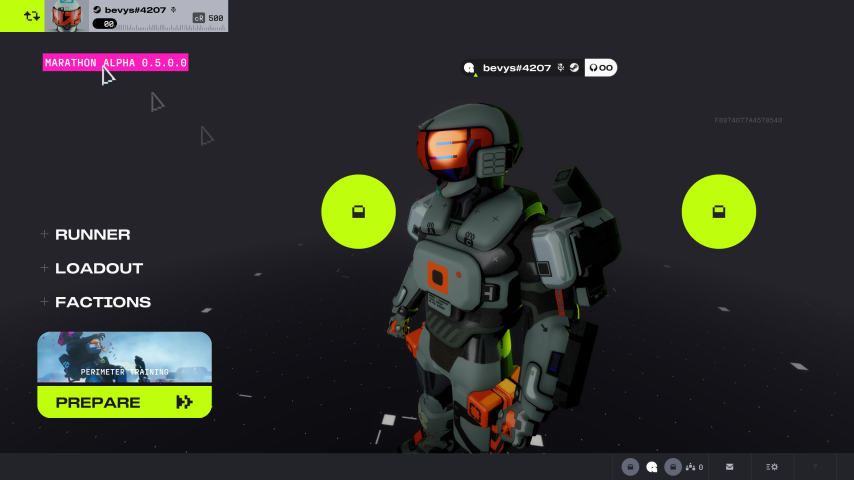Click the help question mark icon

[x=815, y=467]
